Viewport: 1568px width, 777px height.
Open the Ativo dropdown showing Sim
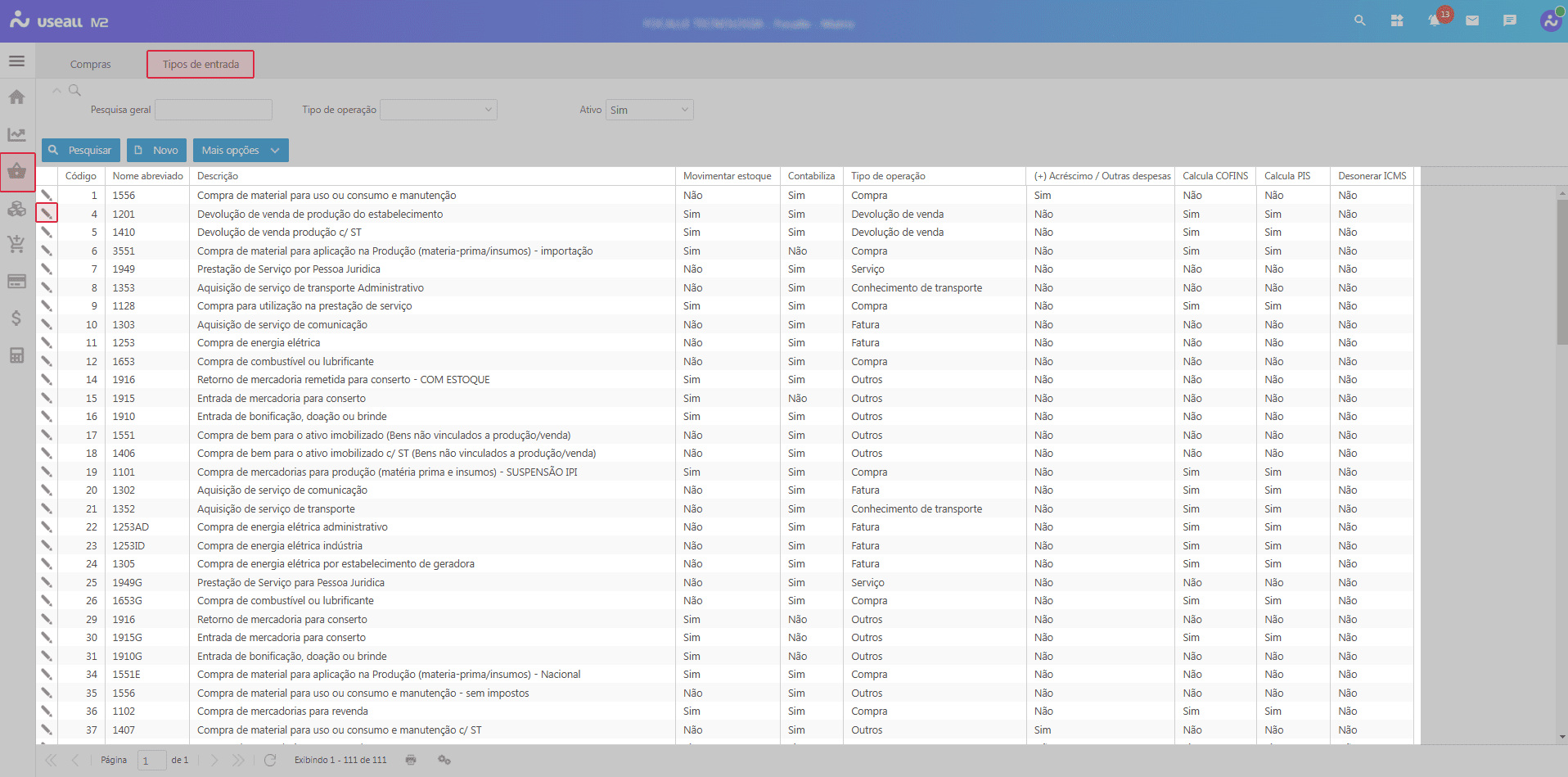(648, 109)
